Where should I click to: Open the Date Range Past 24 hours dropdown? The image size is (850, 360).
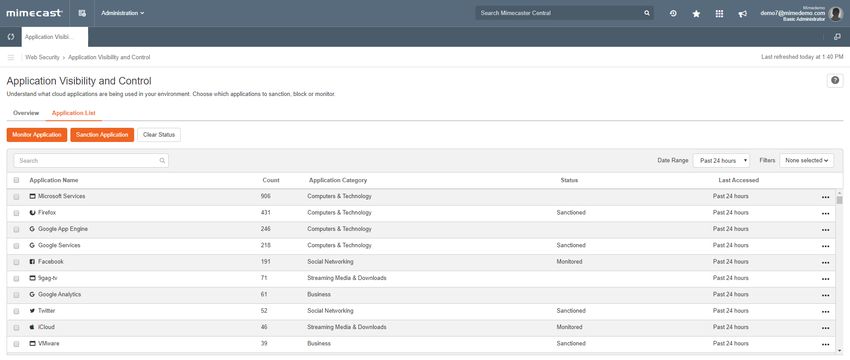tap(722, 160)
